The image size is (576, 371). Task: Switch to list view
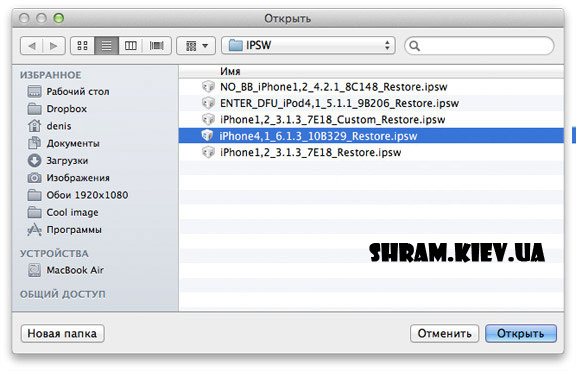[x=107, y=46]
